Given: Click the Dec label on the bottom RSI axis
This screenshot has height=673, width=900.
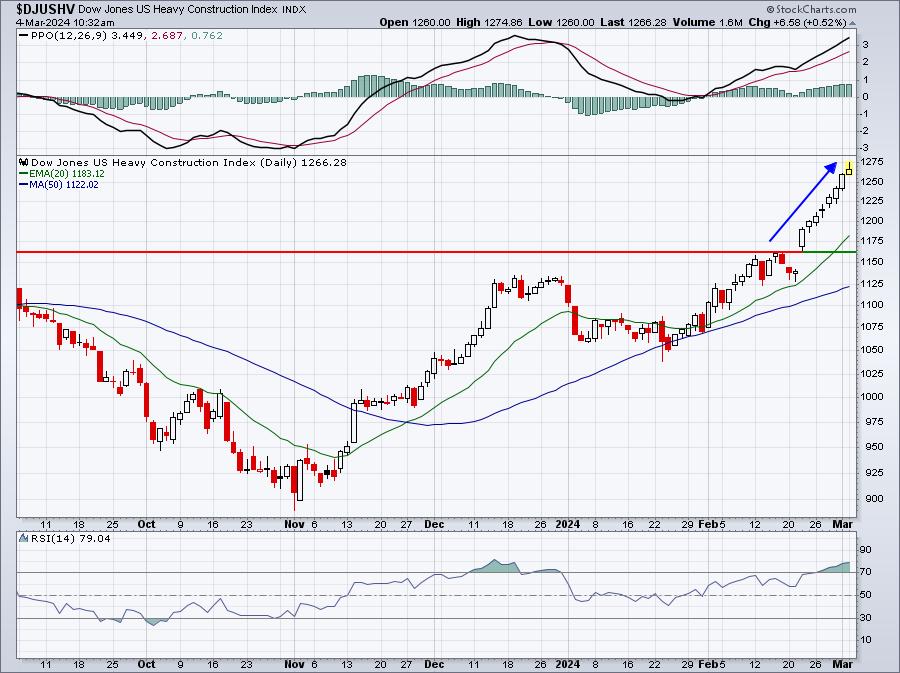Looking at the screenshot, I should pos(434,664).
